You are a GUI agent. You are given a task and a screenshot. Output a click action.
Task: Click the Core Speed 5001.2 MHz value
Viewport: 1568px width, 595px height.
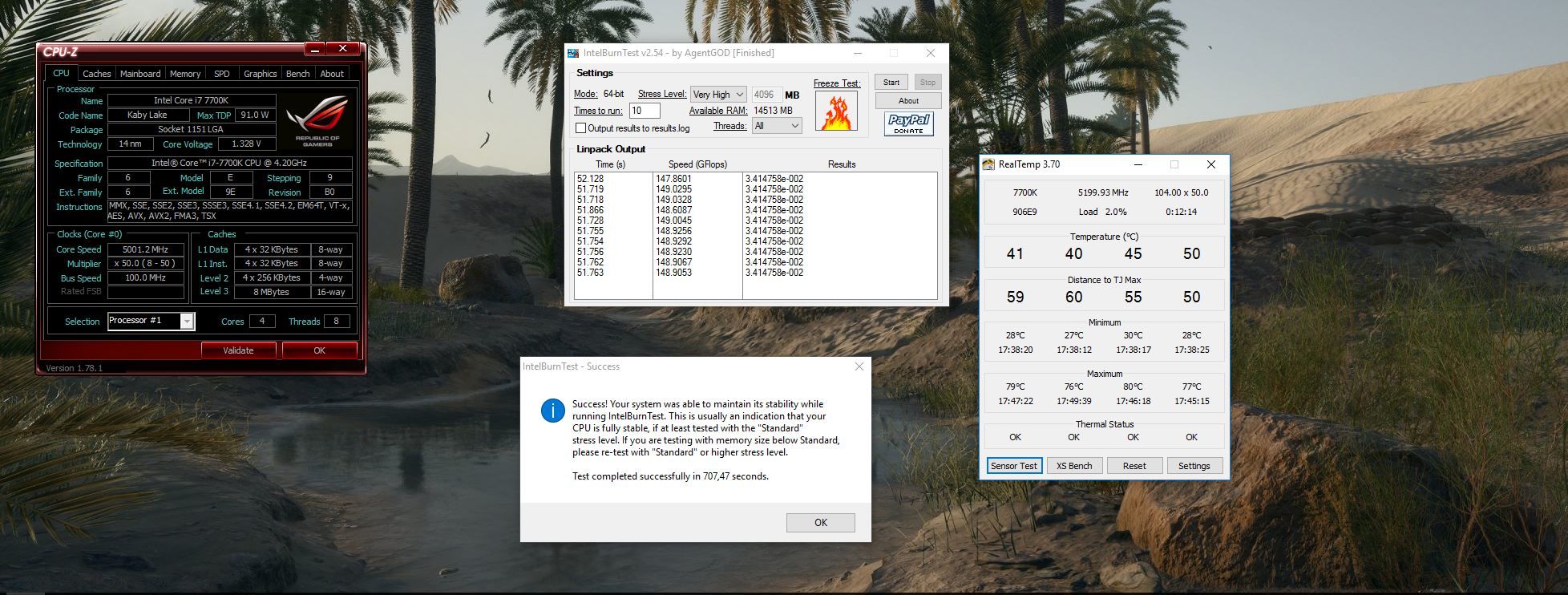coord(146,250)
